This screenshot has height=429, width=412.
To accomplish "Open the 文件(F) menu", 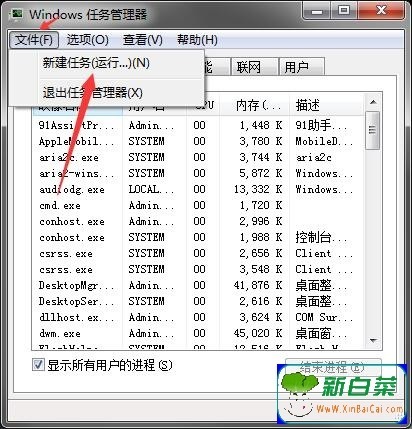I will [34, 40].
